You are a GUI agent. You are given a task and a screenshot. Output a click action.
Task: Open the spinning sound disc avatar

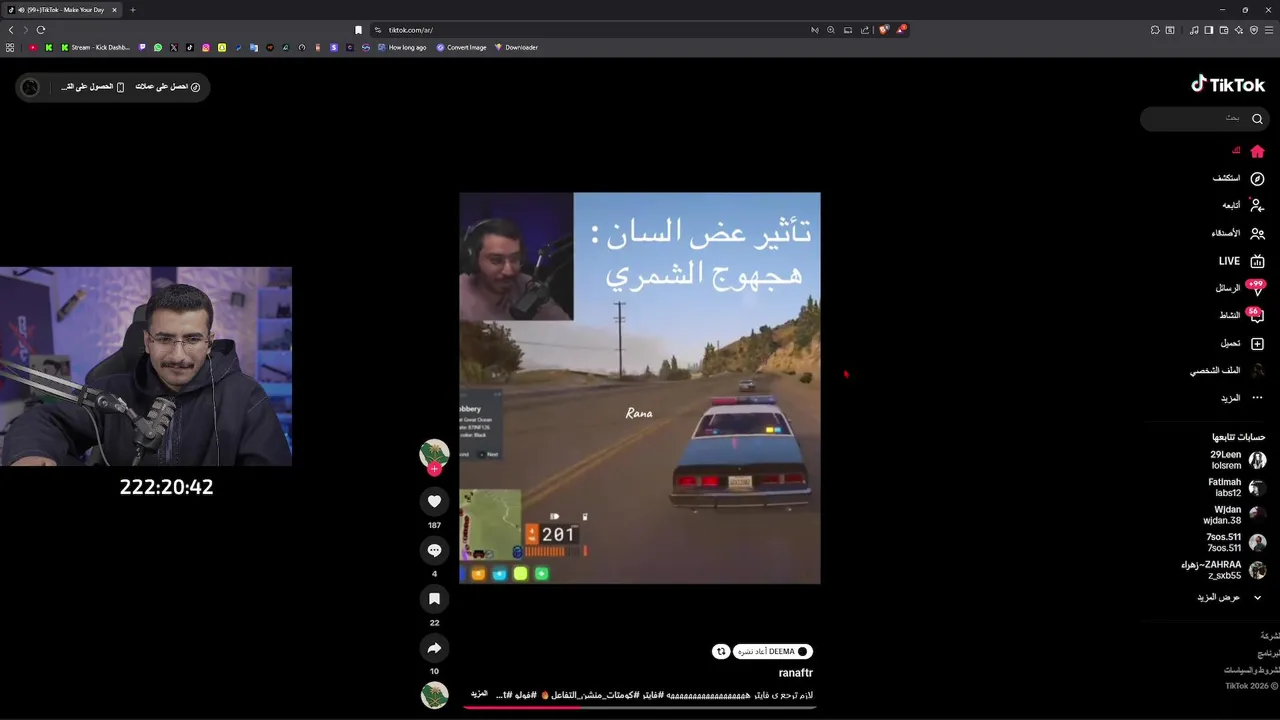434,694
